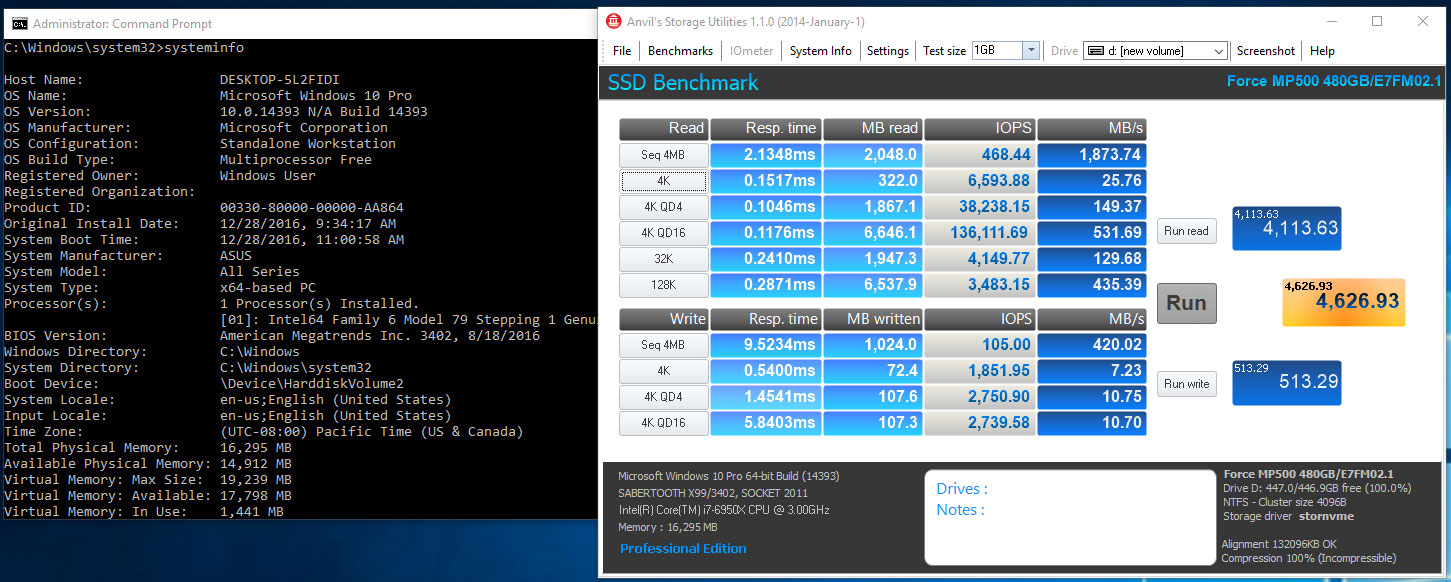Click the 4K QD16 read IOPS 136,111.69
1451x582 pixels.
979,233
